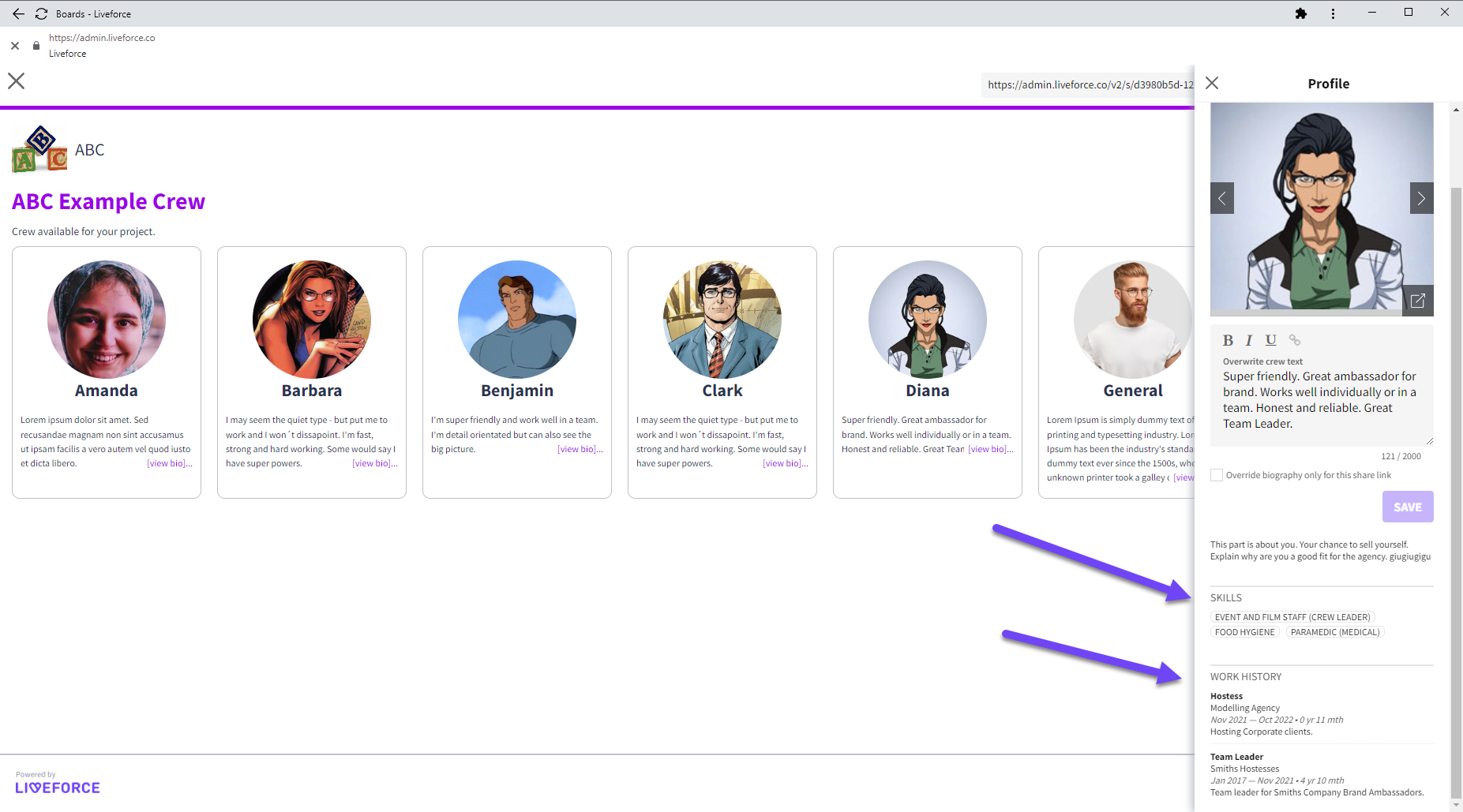The width and height of the screenshot is (1463, 812).
Task: Close the Profile side panel
Action: (1212, 83)
